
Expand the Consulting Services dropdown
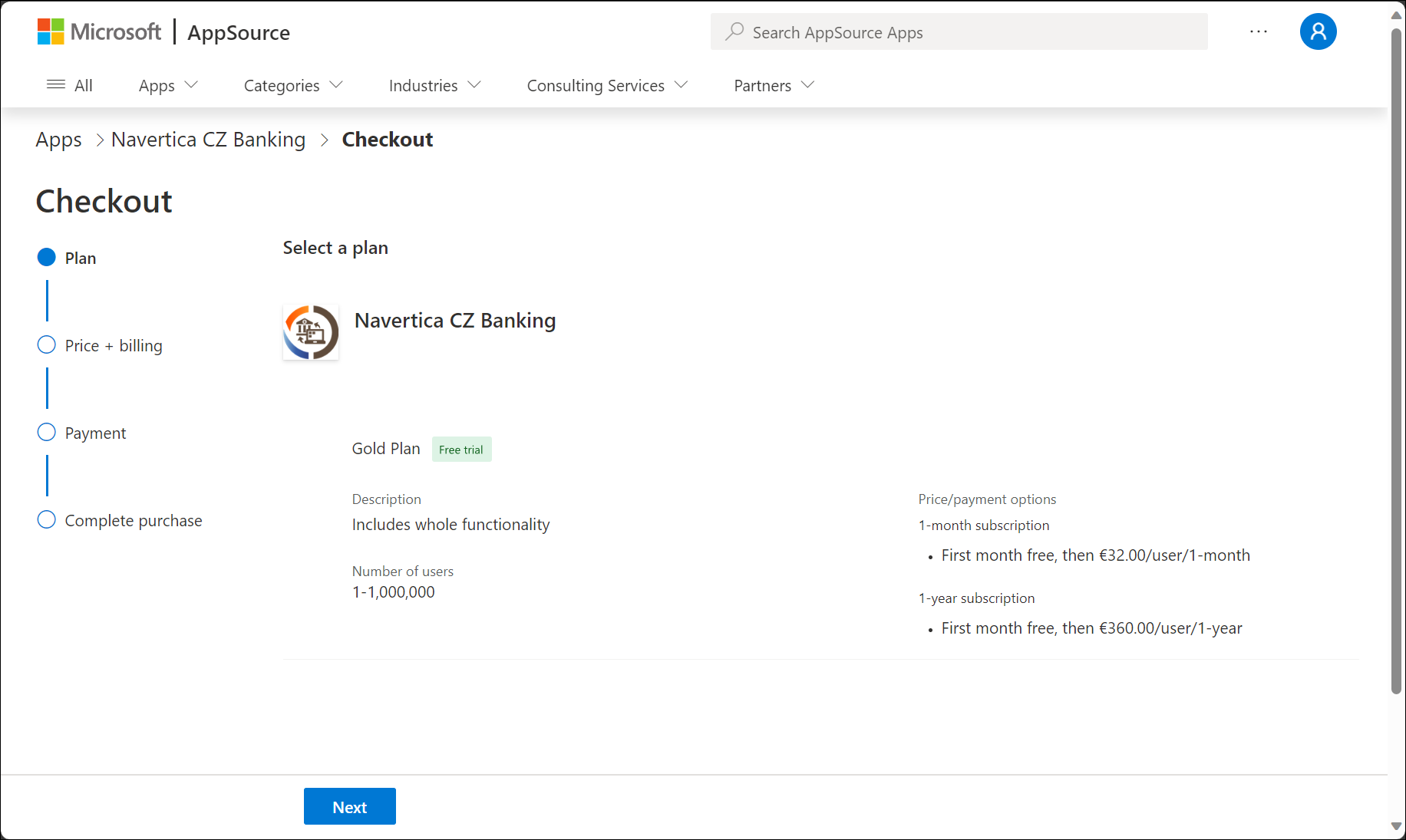coord(607,85)
